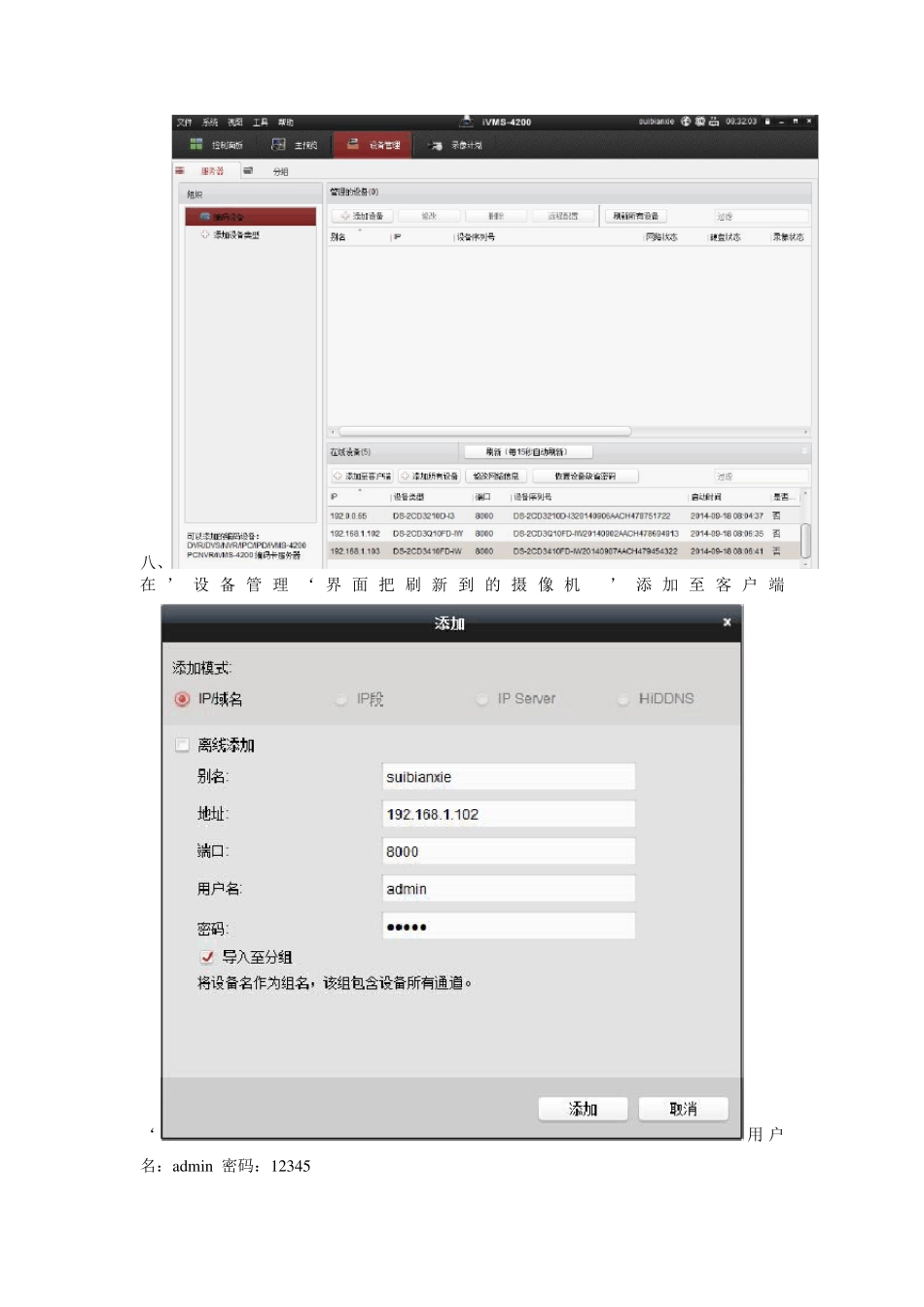Click 添加至客户端 add to client button

pos(363,477)
